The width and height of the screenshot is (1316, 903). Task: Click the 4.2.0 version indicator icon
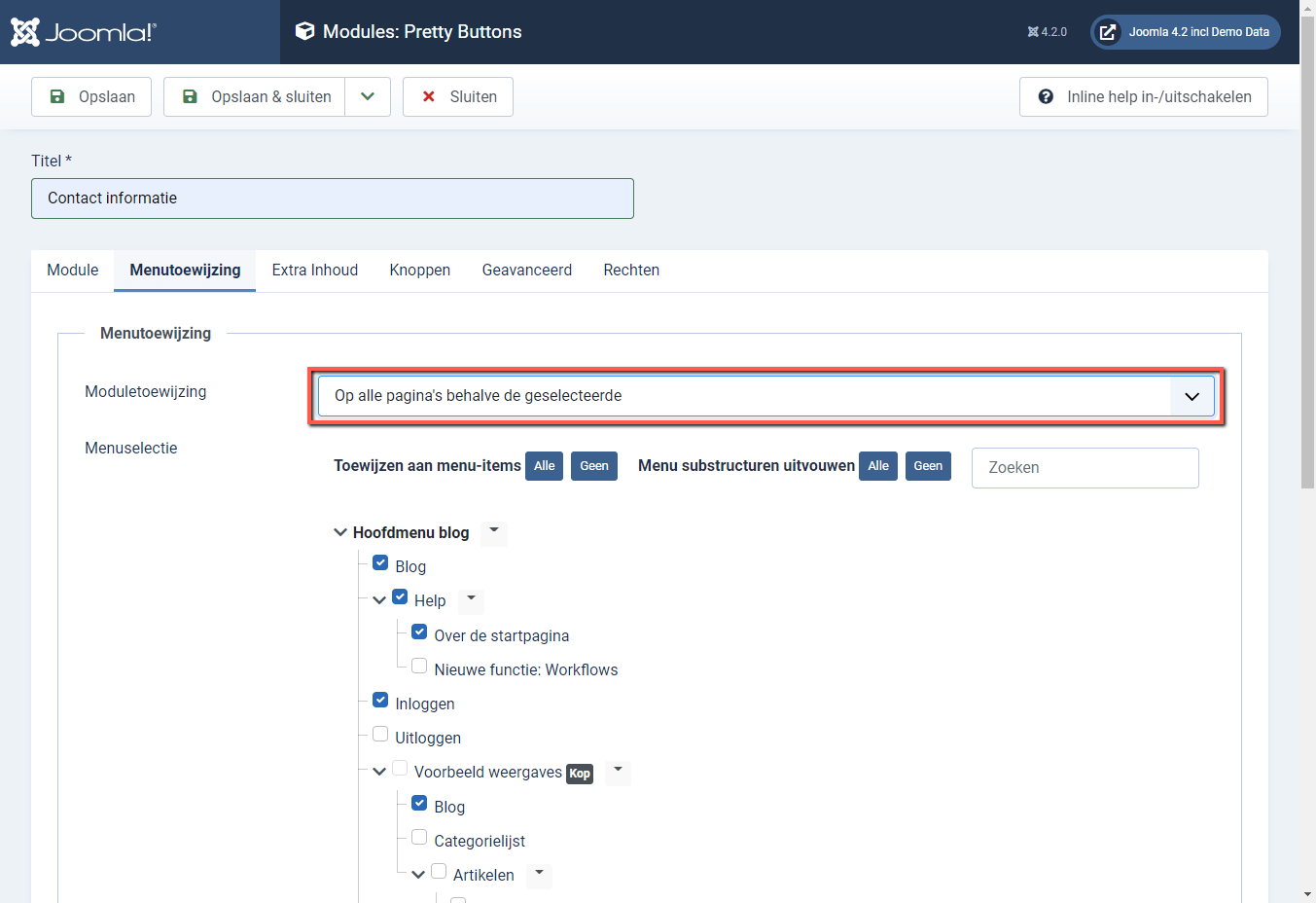[1031, 31]
